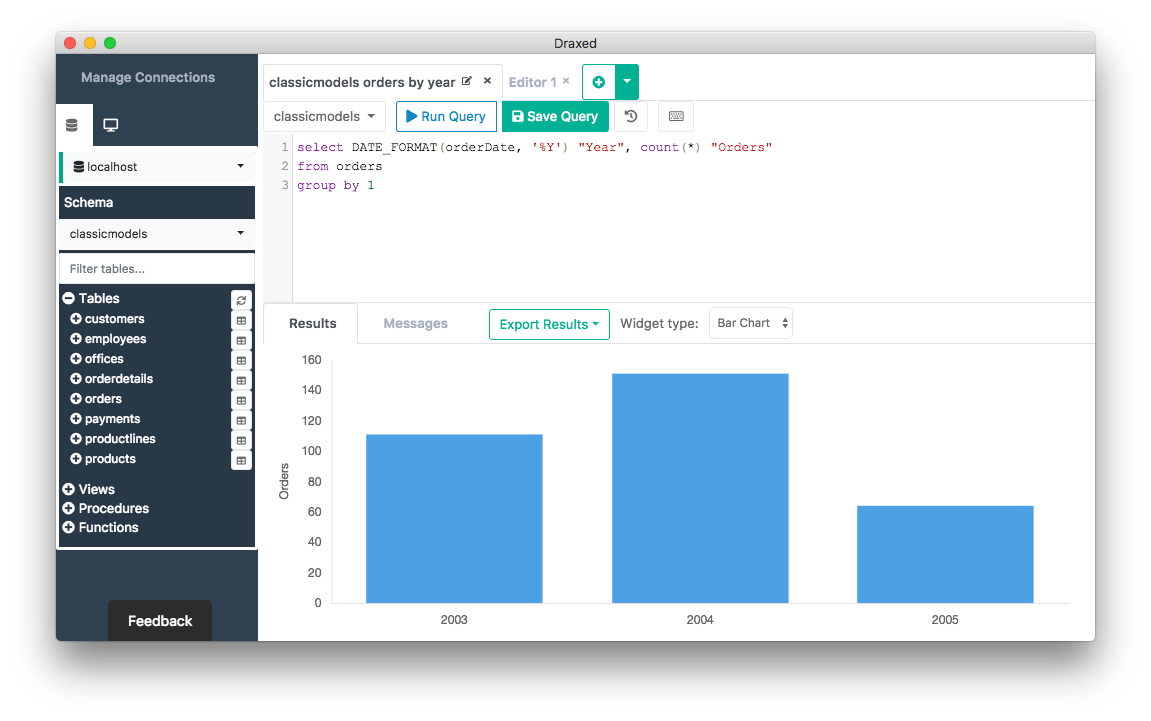The height and width of the screenshot is (721, 1151).
Task: Click the keyboard shortcuts icon
Action: [676, 116]
